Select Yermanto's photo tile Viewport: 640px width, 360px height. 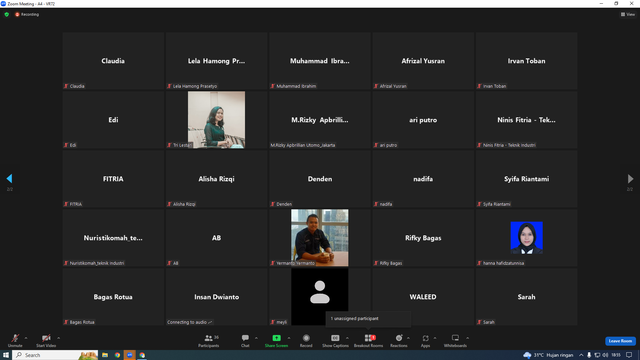[320, 238]
